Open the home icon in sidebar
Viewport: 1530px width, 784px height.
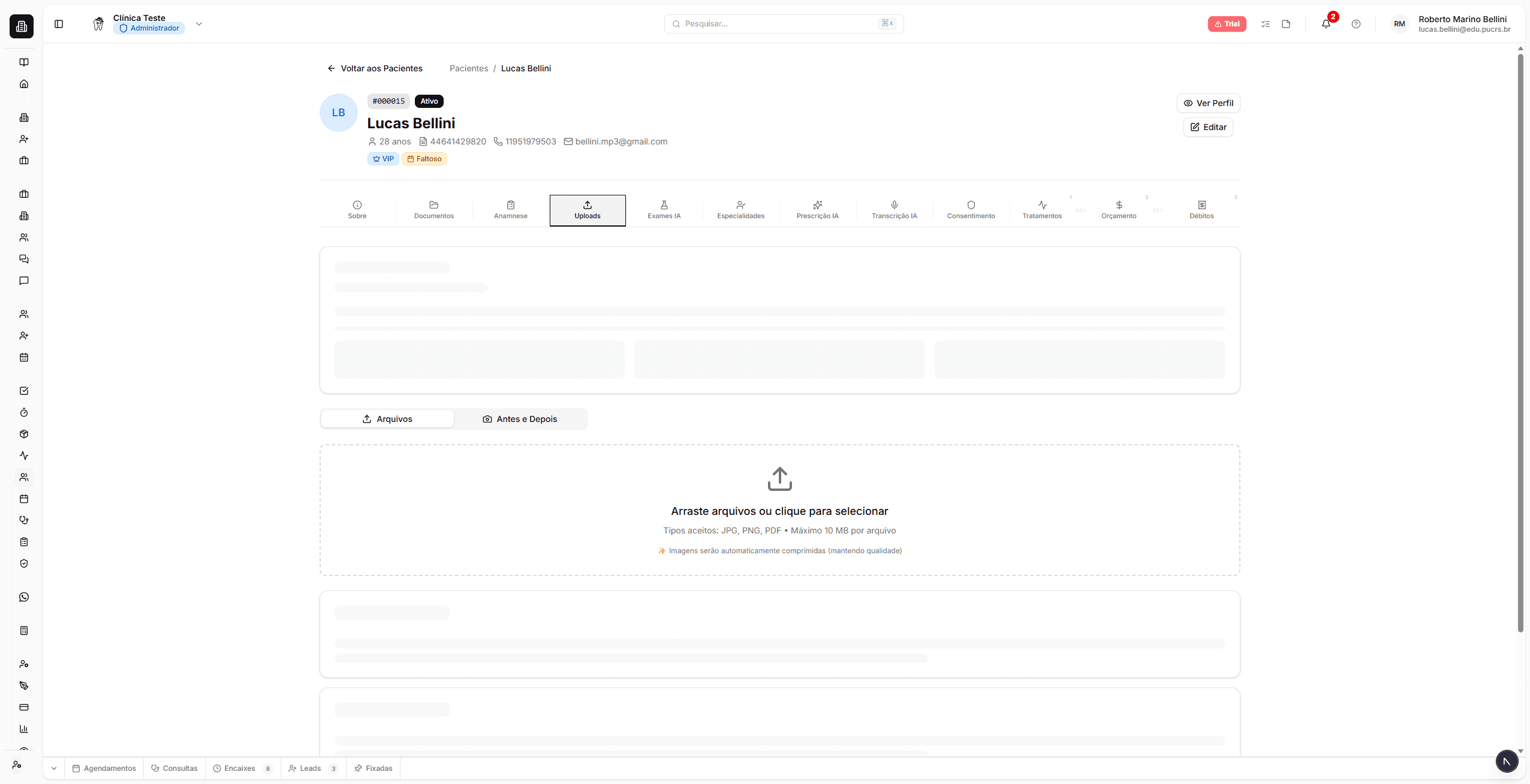(24, 84)
